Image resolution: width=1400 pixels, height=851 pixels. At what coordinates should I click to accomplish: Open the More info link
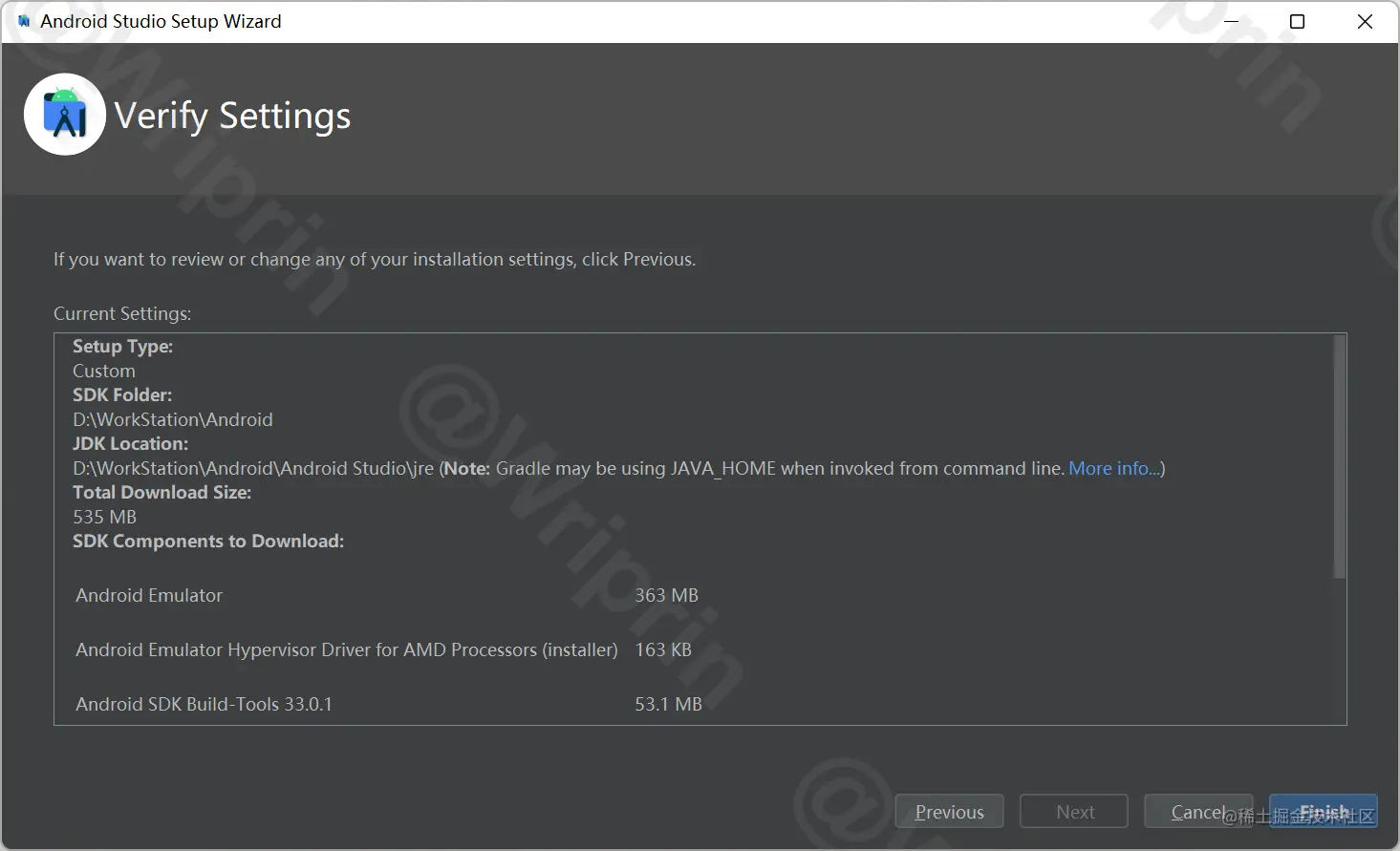1113,469
